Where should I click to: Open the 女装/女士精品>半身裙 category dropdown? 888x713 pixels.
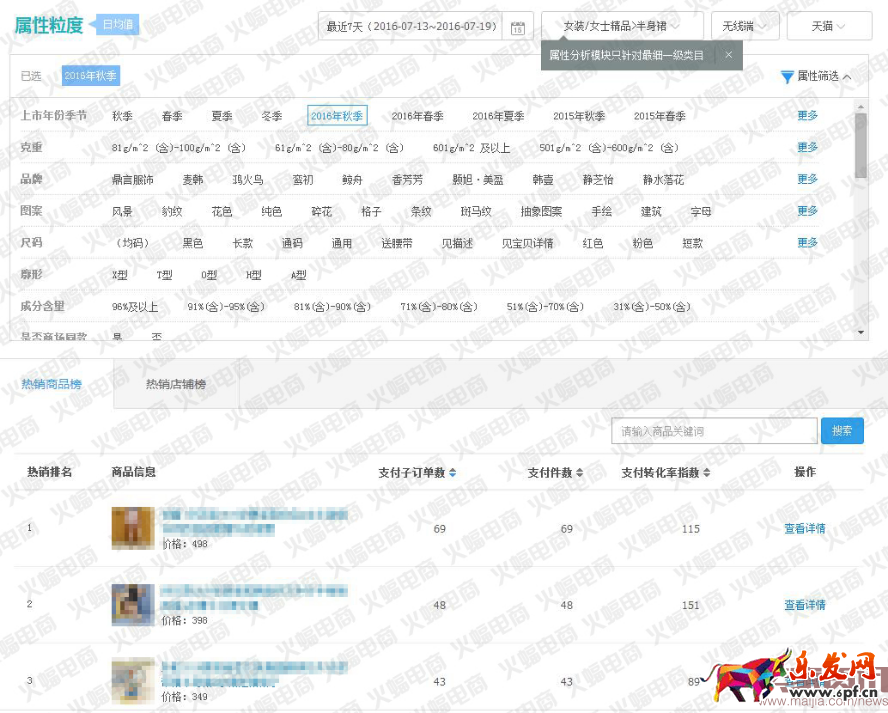[622, 26]
